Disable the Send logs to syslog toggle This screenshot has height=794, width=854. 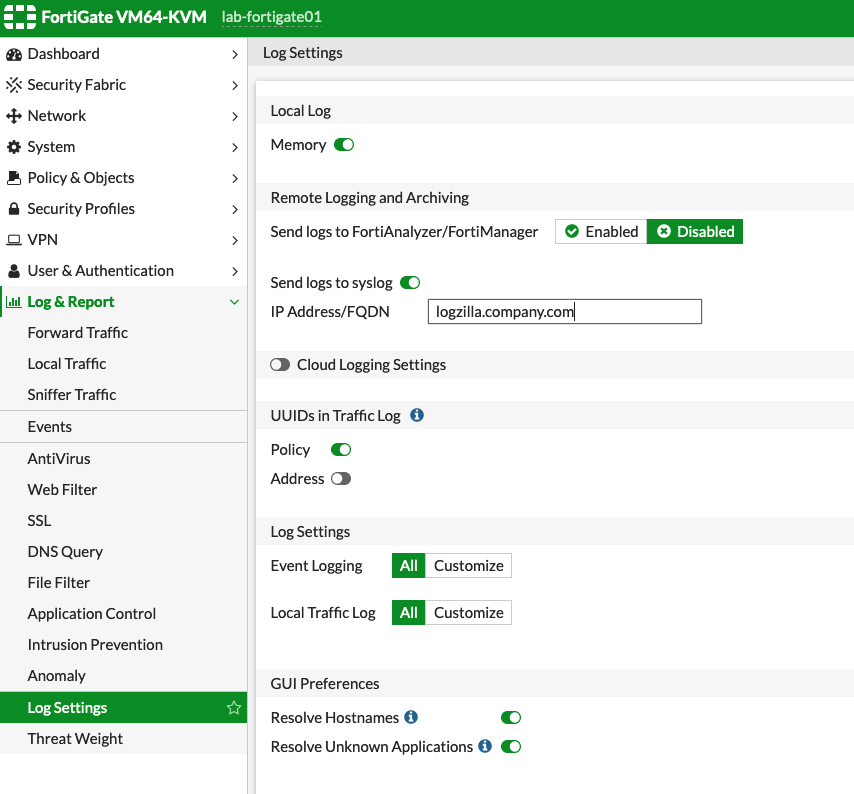[410, 283]
